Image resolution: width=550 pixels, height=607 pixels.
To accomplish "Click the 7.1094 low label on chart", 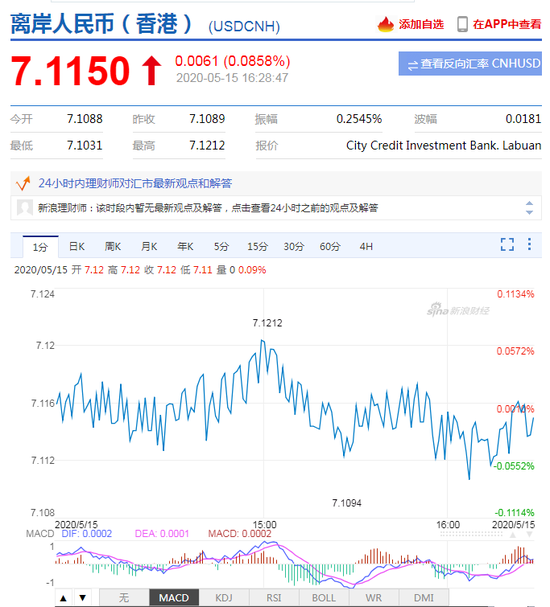I will coord(347,503).
